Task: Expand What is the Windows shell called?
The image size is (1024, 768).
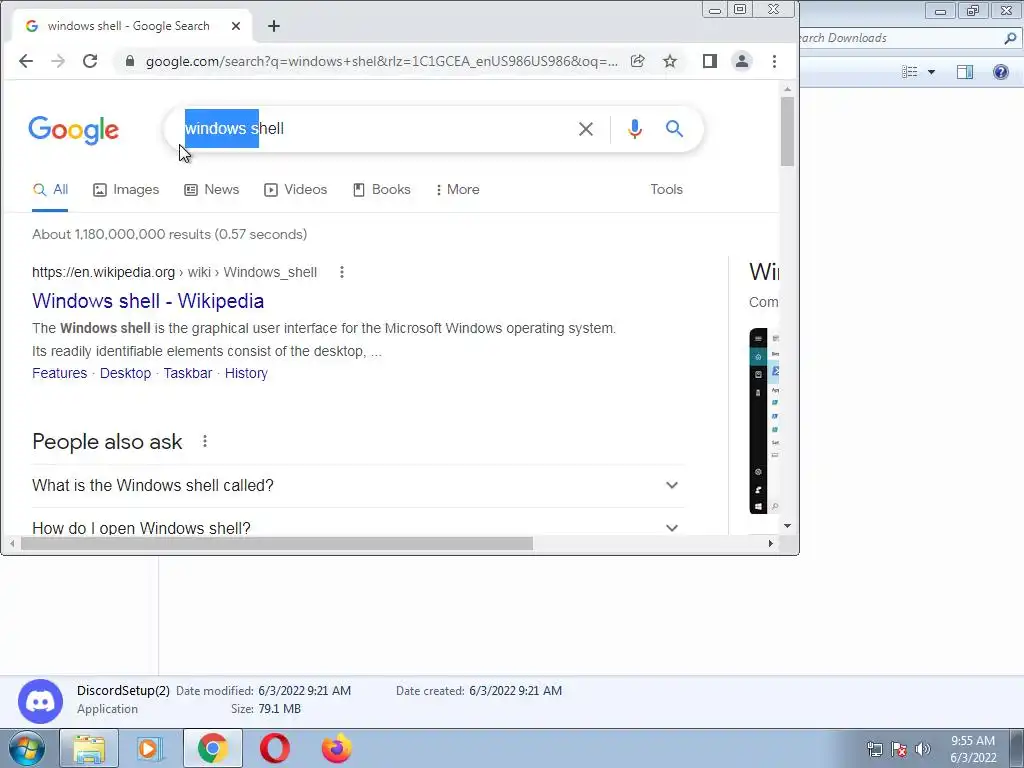Action: (358, 485)
